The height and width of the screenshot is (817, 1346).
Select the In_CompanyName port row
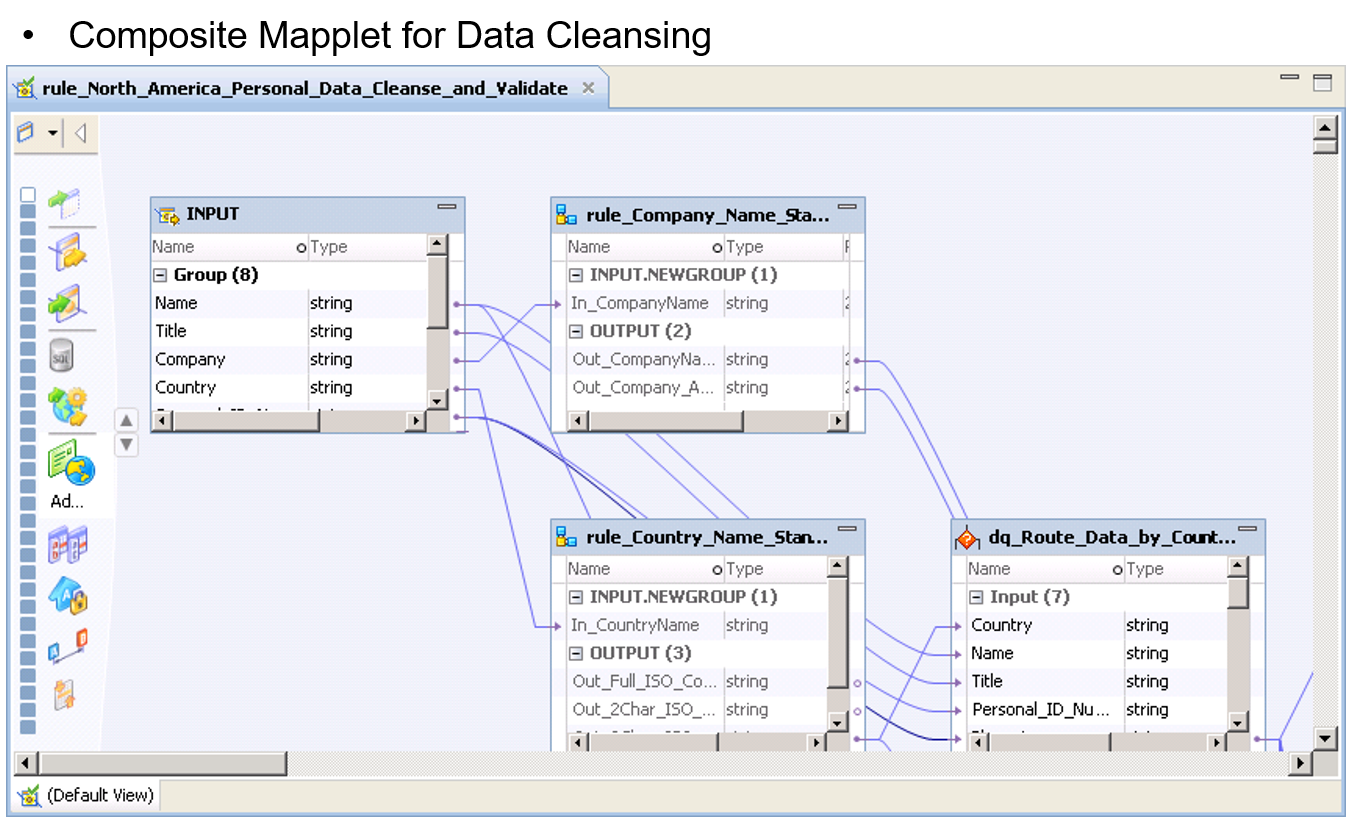click(706, 303)
